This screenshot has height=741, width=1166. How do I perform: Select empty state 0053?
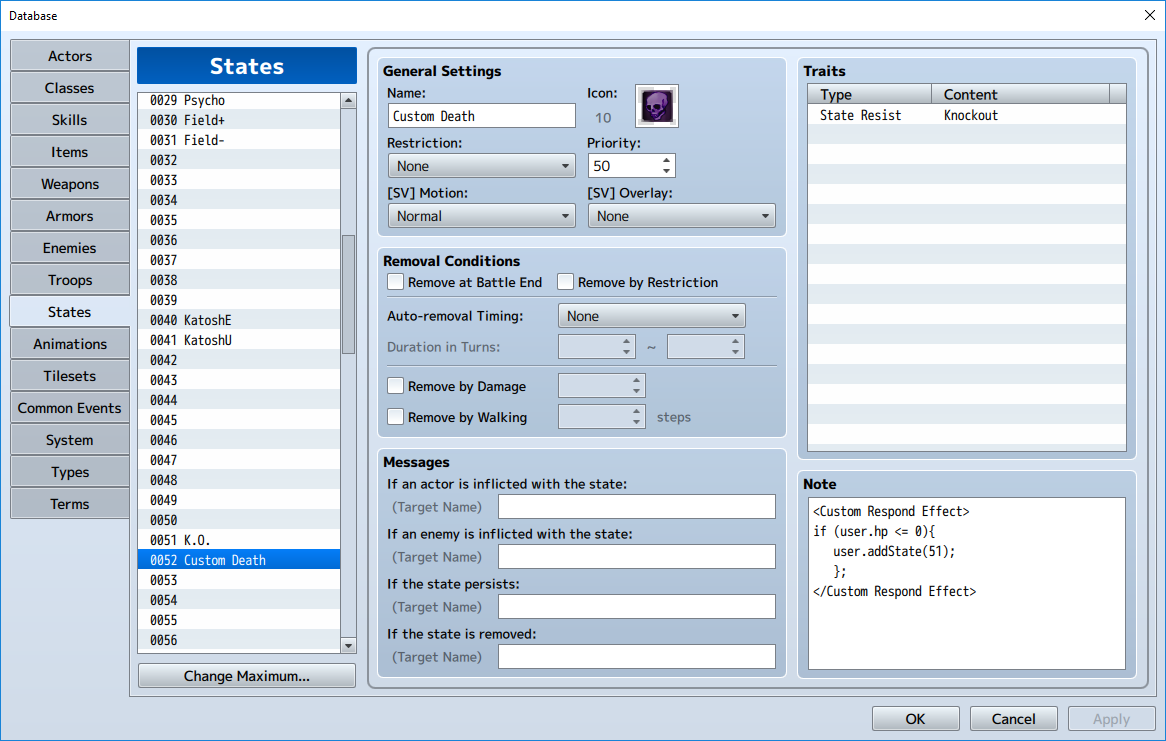pos(239,580)
